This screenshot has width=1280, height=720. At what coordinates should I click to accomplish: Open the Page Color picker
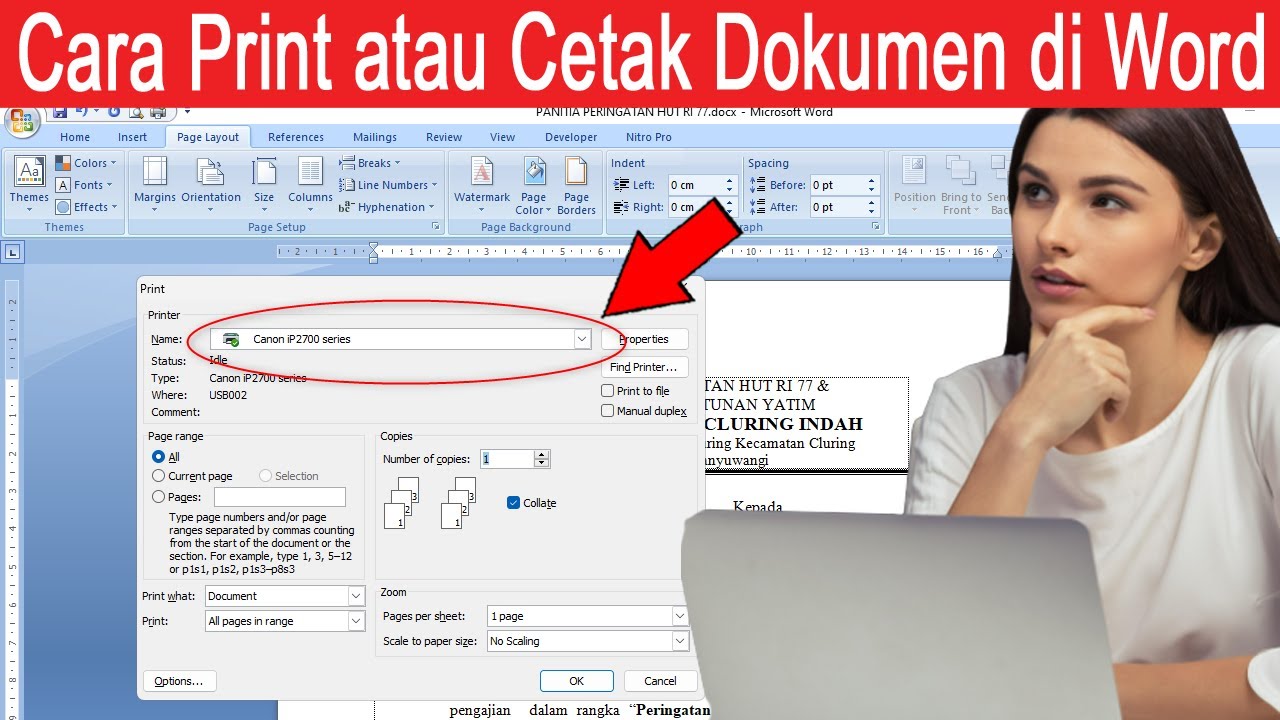(532, 185)
